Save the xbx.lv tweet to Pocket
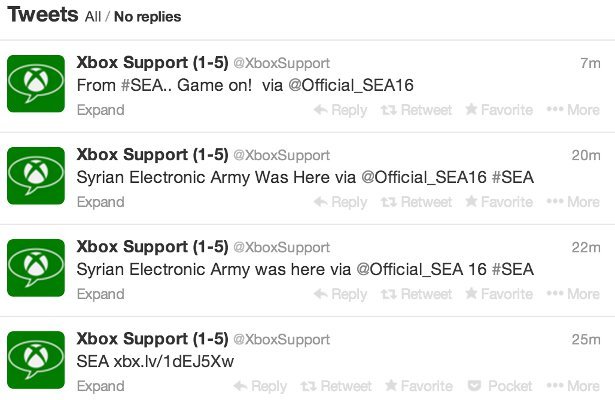615x400 pixels. 500,386
